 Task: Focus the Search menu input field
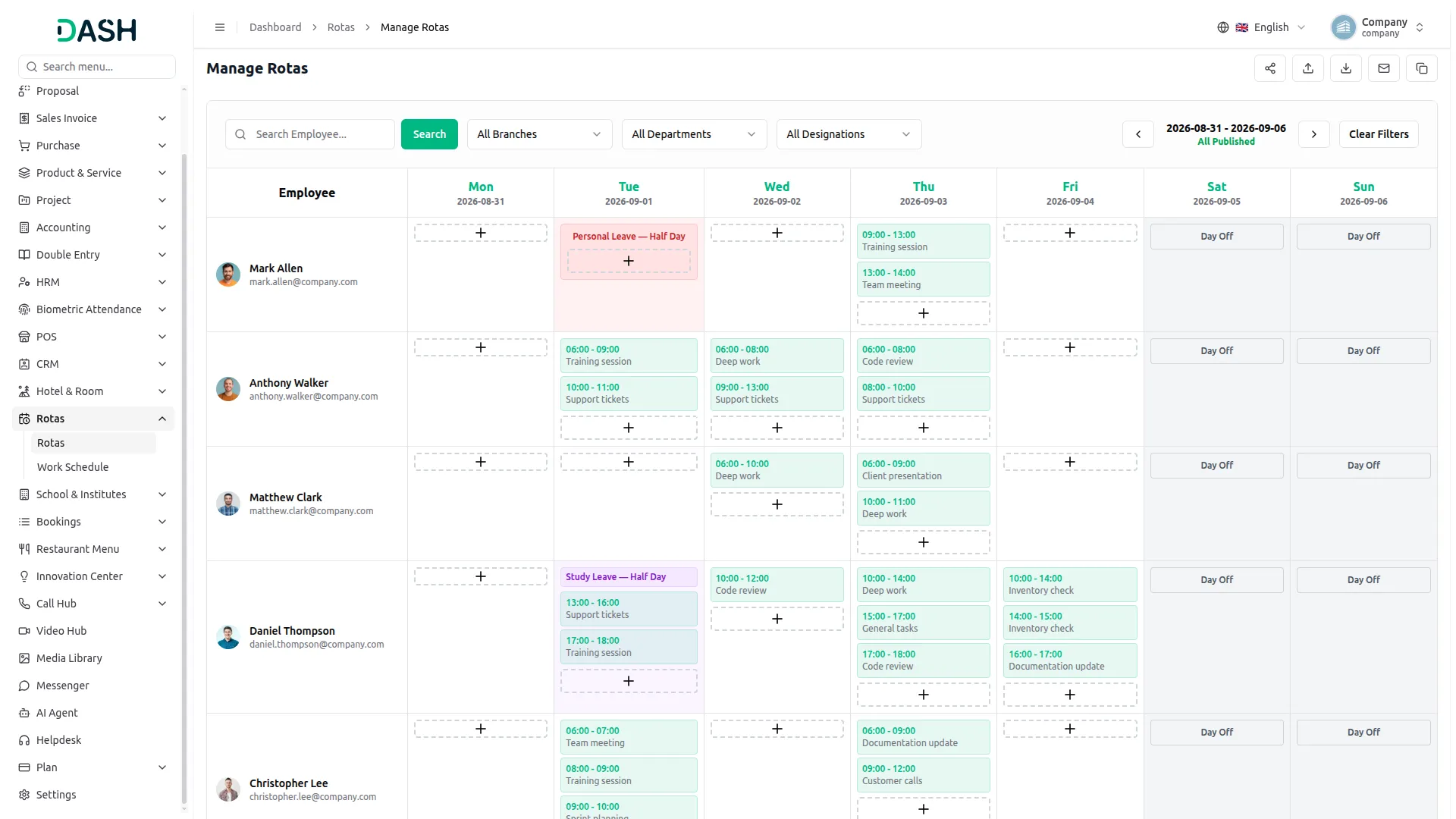point(97,67)
